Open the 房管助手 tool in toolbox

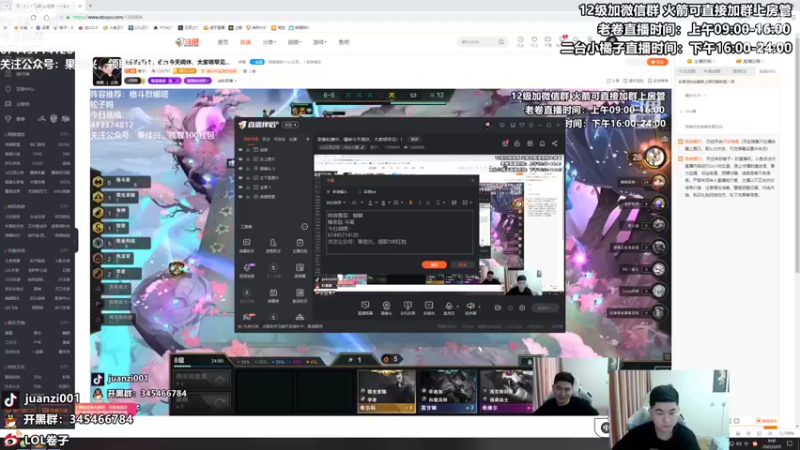coord(273,246)
